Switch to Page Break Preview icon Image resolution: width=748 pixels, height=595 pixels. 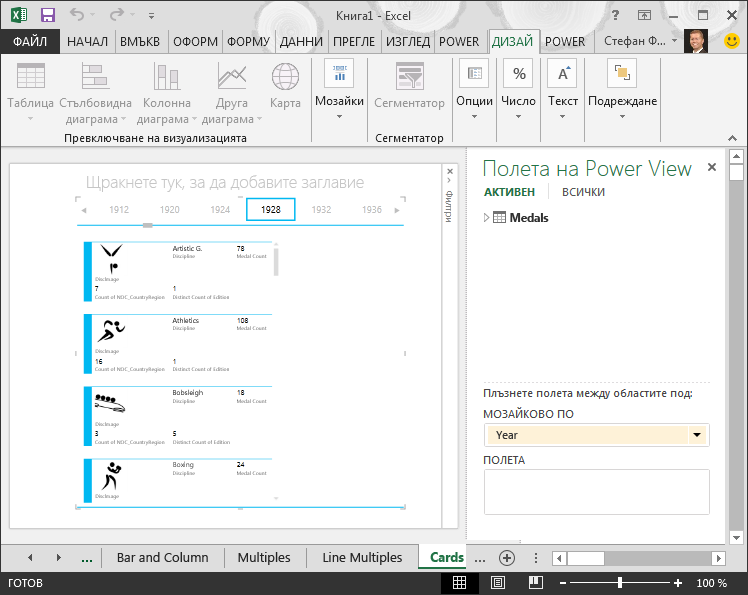point(536,583)
